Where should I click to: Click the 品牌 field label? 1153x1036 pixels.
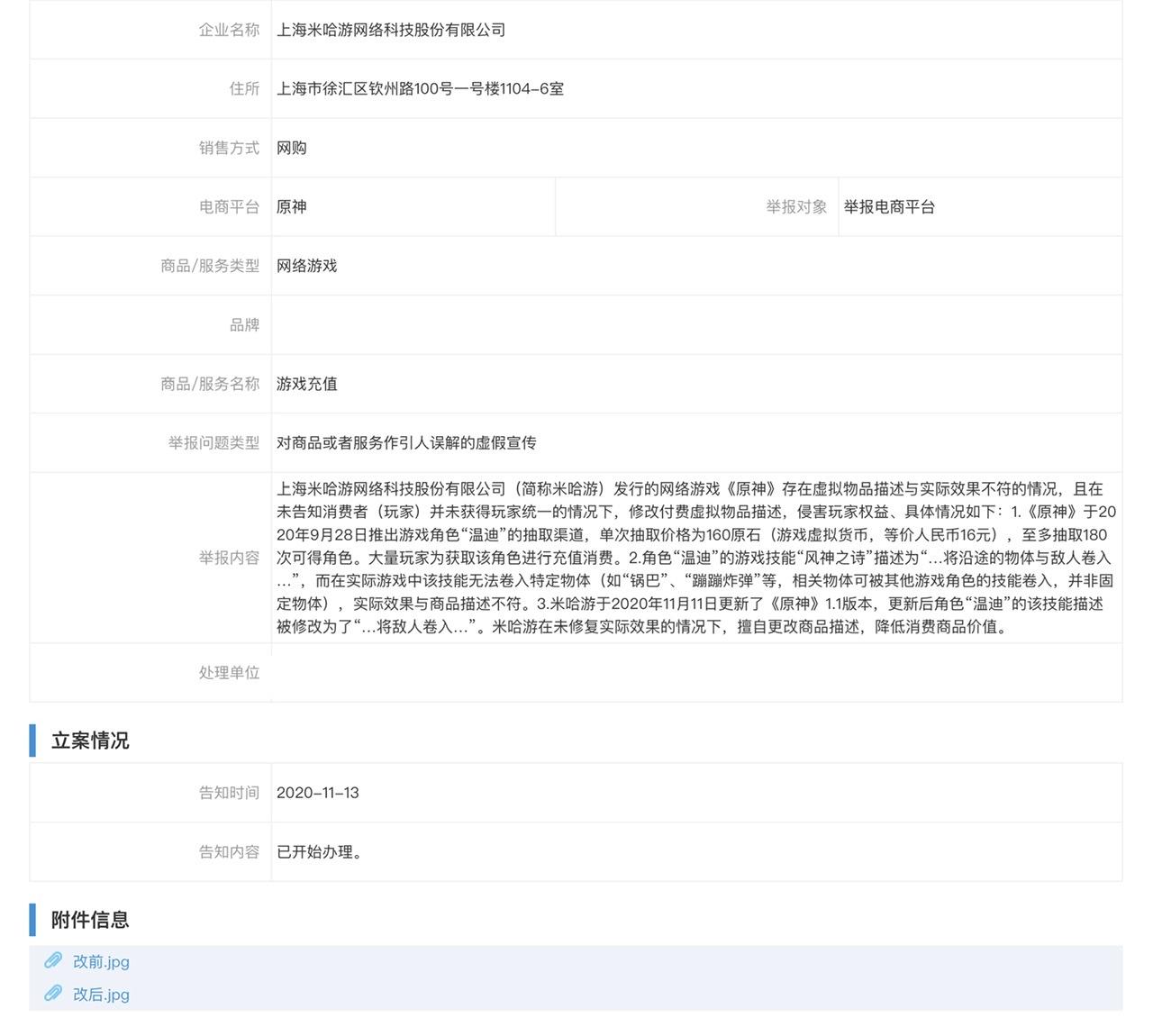(x=244, y=324)
